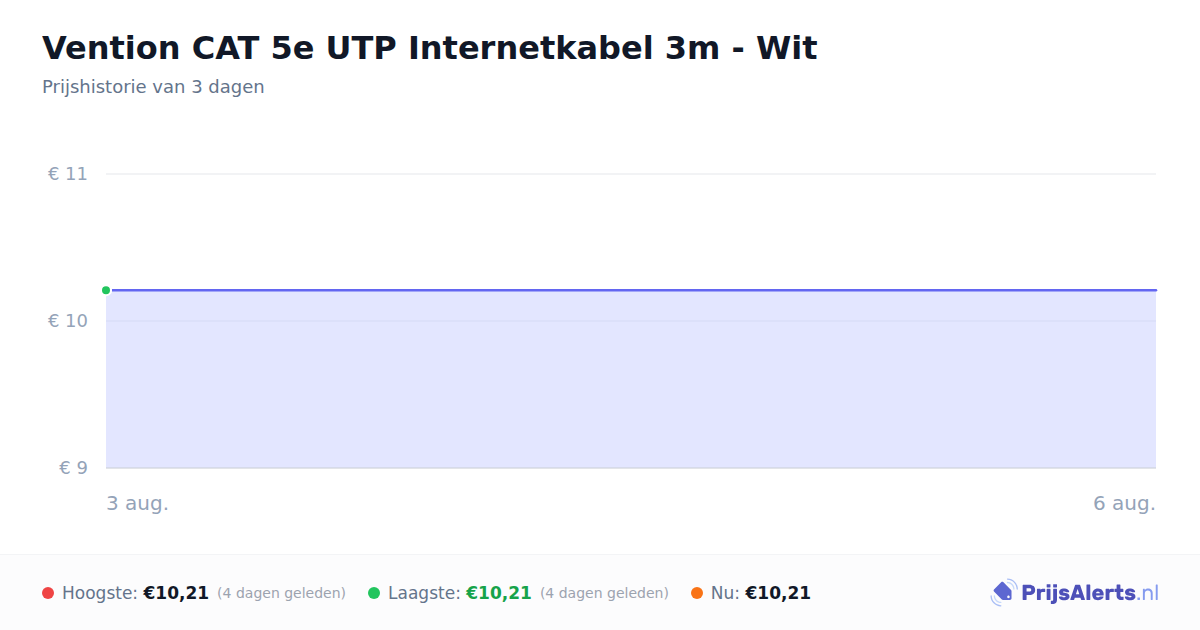This screenshot has width=1200, height=630.
Task: Click the 6 aug. date label
Action: coord(1124,504)
